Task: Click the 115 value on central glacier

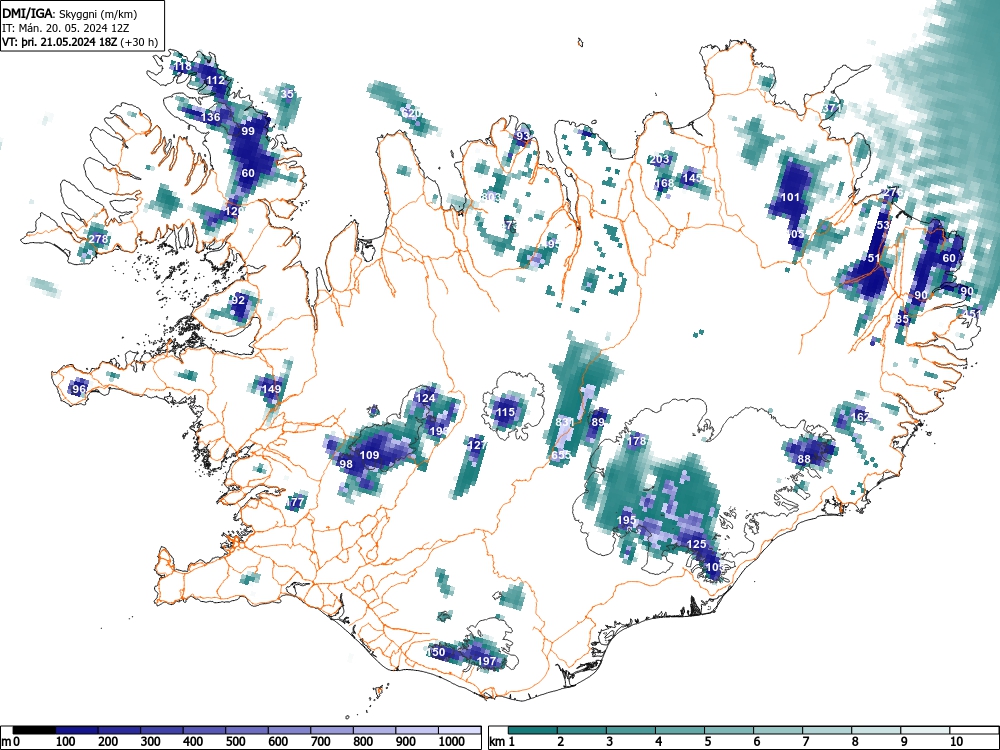Action: pos(505,413)
